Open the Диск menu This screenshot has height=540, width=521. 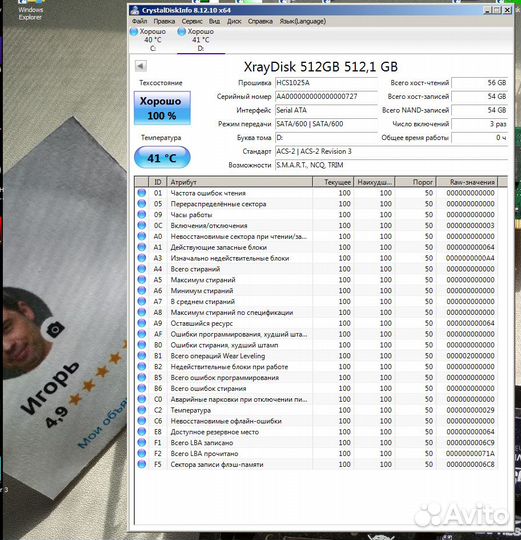pyautogui.click(x=234, y=21)
